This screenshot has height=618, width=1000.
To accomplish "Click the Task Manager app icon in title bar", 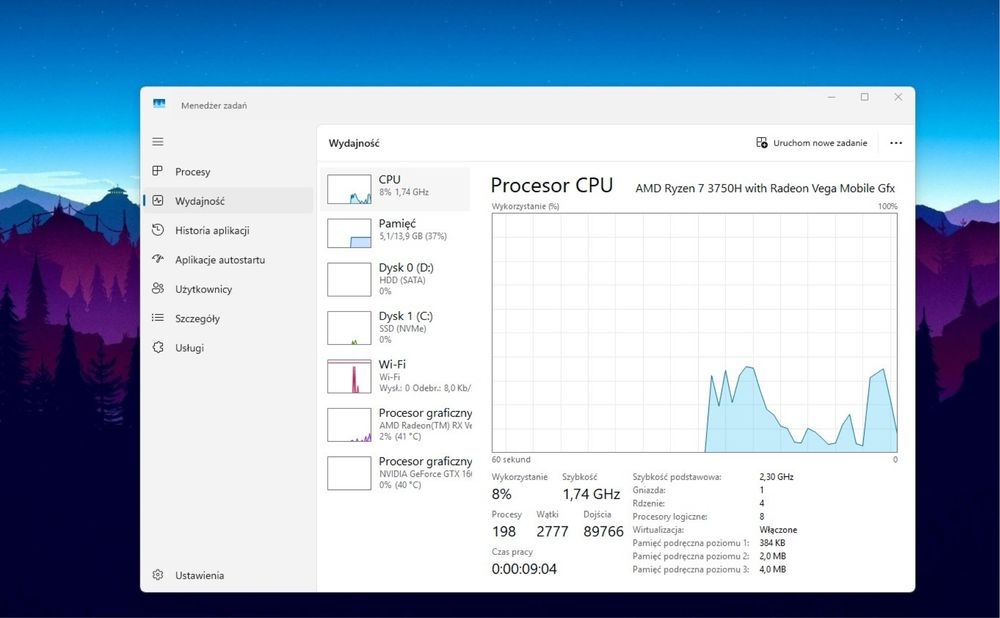I will tap(159, 103).
